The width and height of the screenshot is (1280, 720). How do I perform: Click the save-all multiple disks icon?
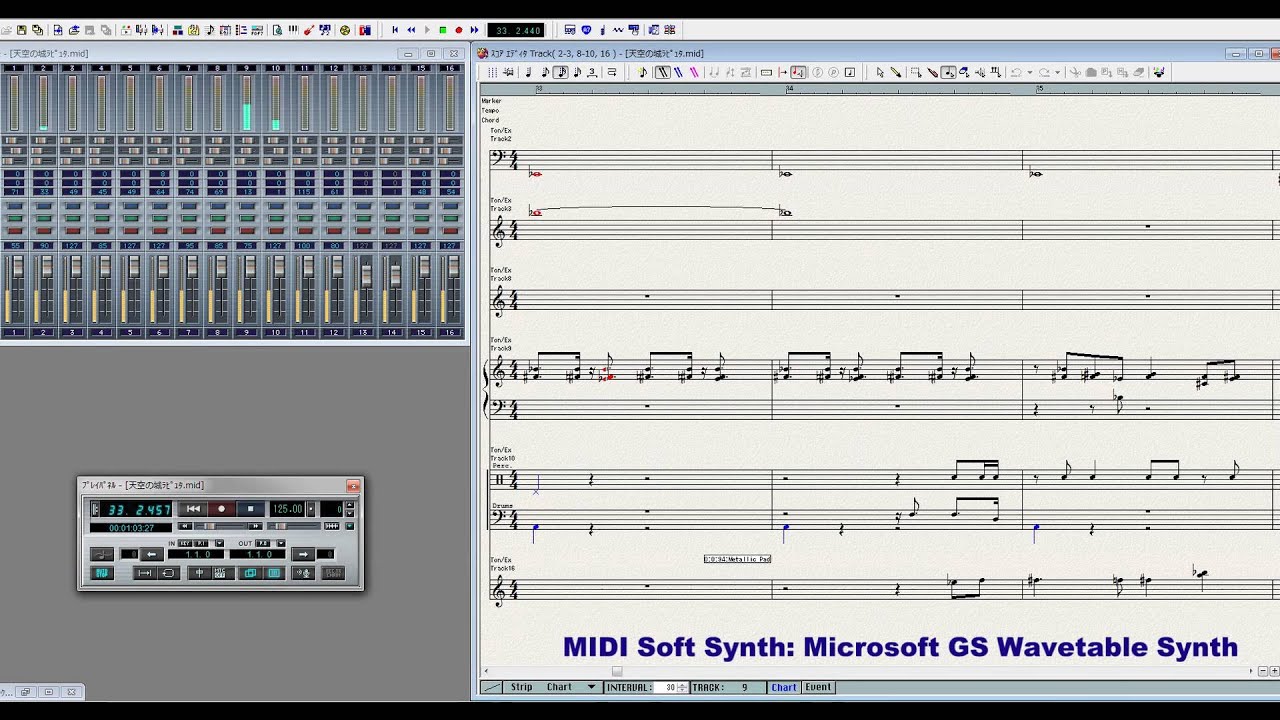[37, 30]
